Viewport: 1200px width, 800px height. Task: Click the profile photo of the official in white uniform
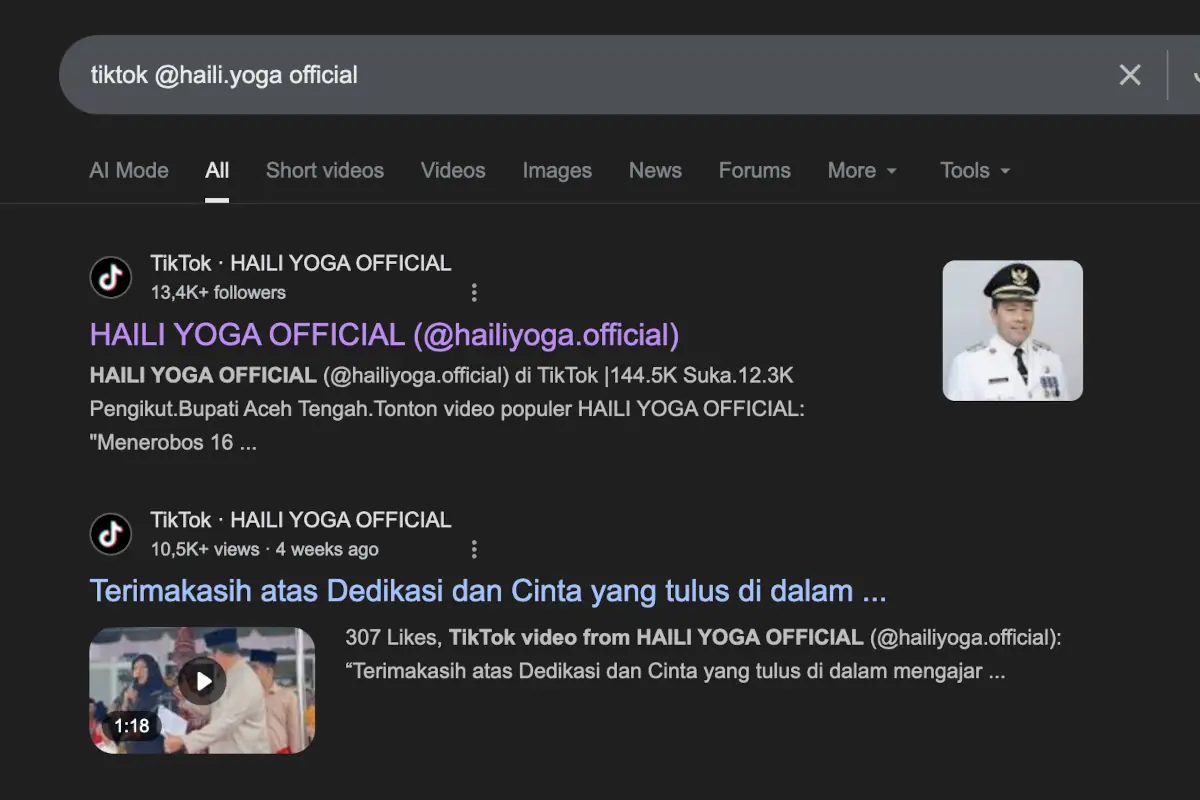click(1012, 330)
